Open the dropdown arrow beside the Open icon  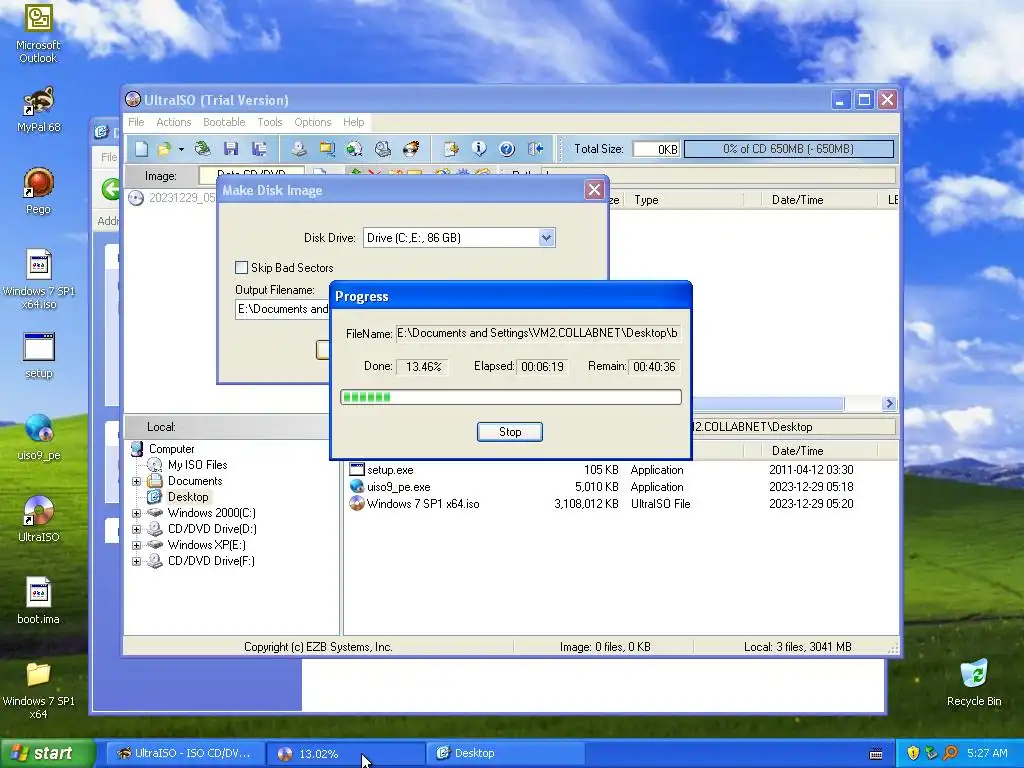pyautogui.click(x=181, y=150)
